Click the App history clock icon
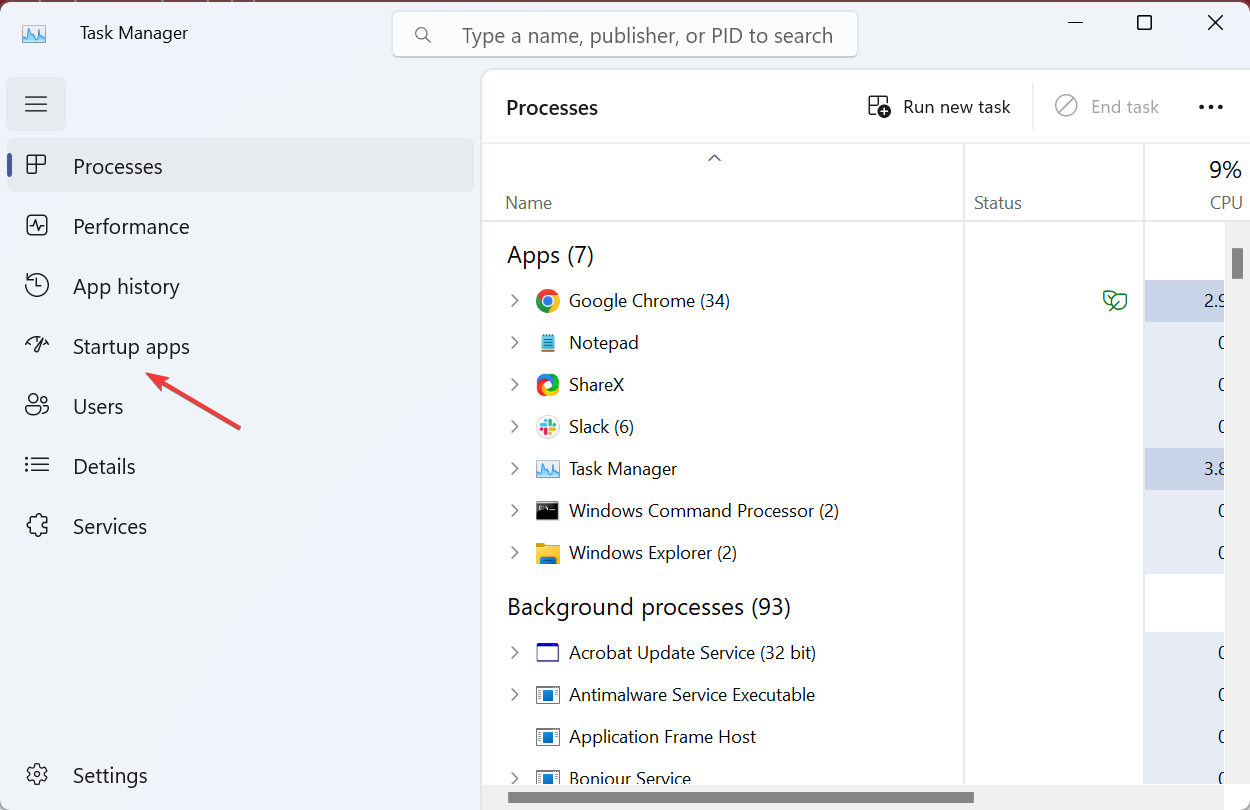This screenshot has height=810, width=1250. [x=37, y=285]
